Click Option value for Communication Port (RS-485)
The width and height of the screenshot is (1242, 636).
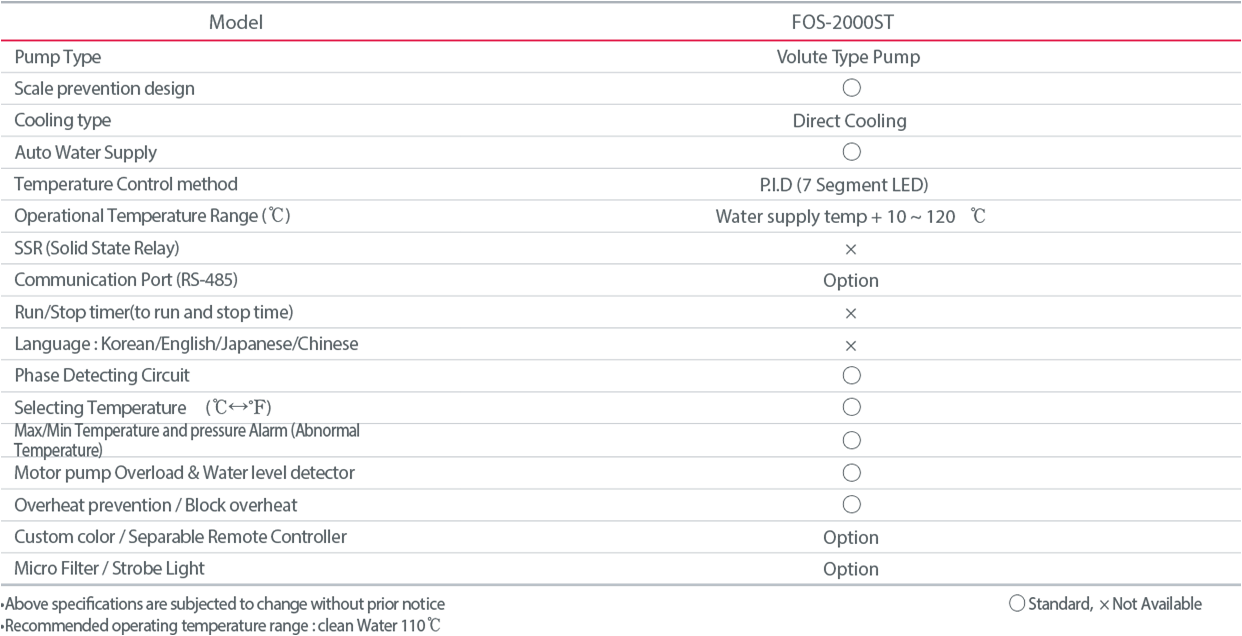(851, 281)
